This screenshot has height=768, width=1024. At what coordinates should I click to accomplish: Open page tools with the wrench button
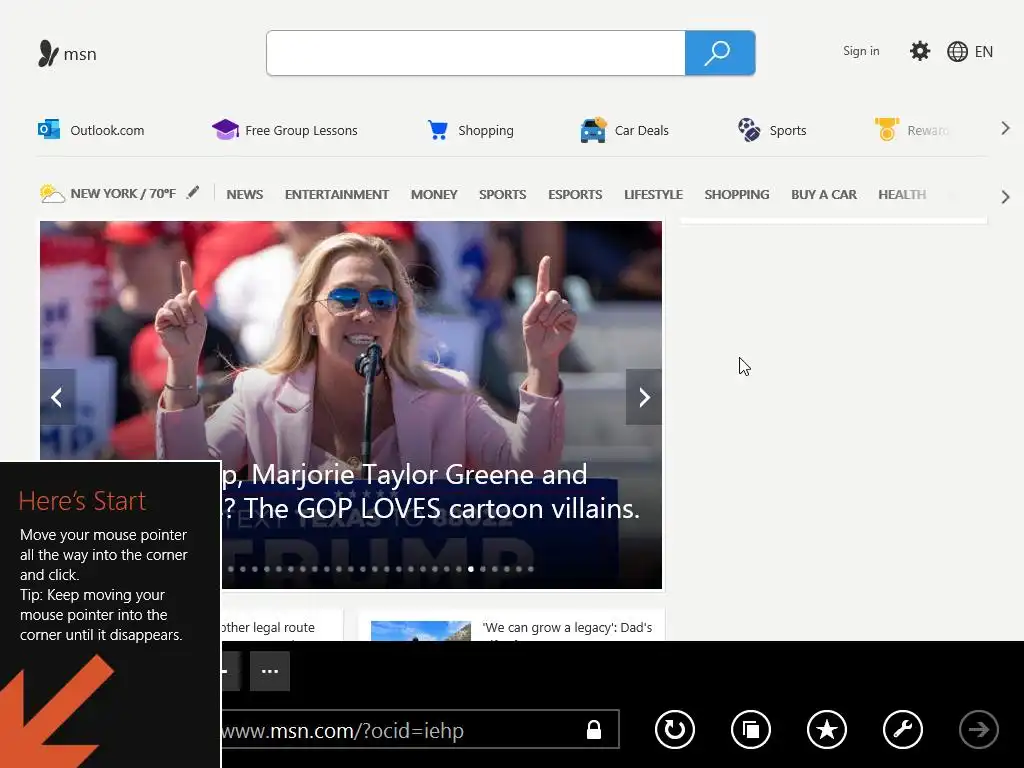click(x=903, y=729)
